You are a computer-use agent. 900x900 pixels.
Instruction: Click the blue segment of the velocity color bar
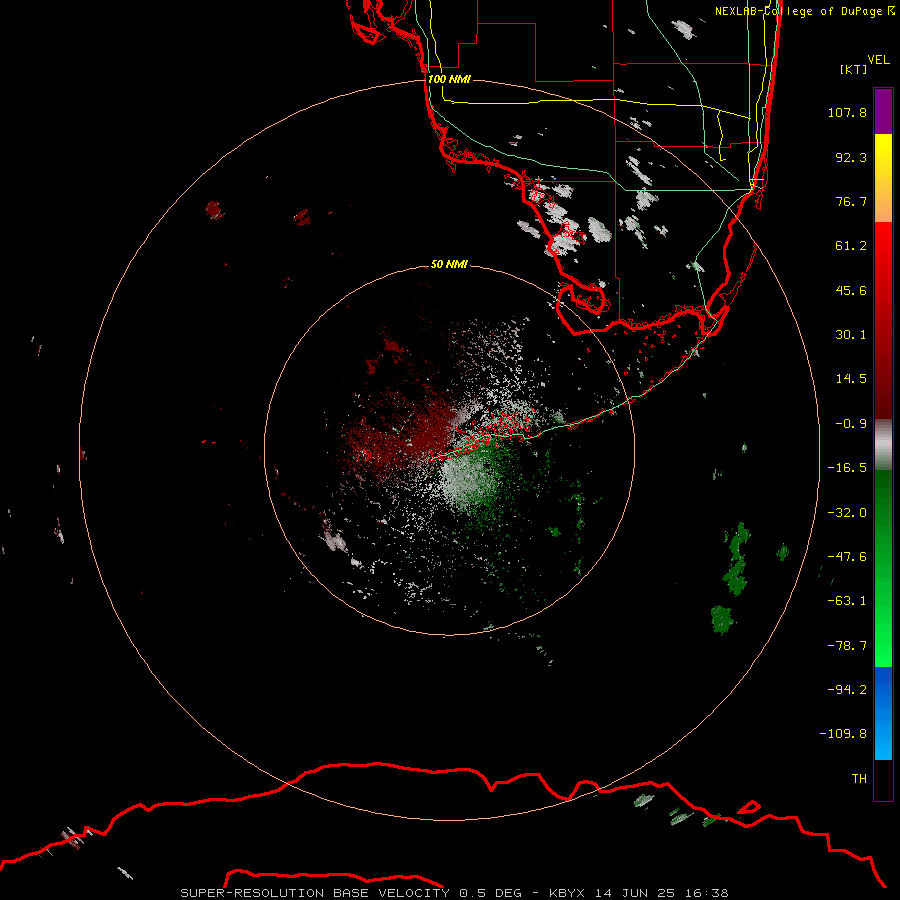(883, 713)
